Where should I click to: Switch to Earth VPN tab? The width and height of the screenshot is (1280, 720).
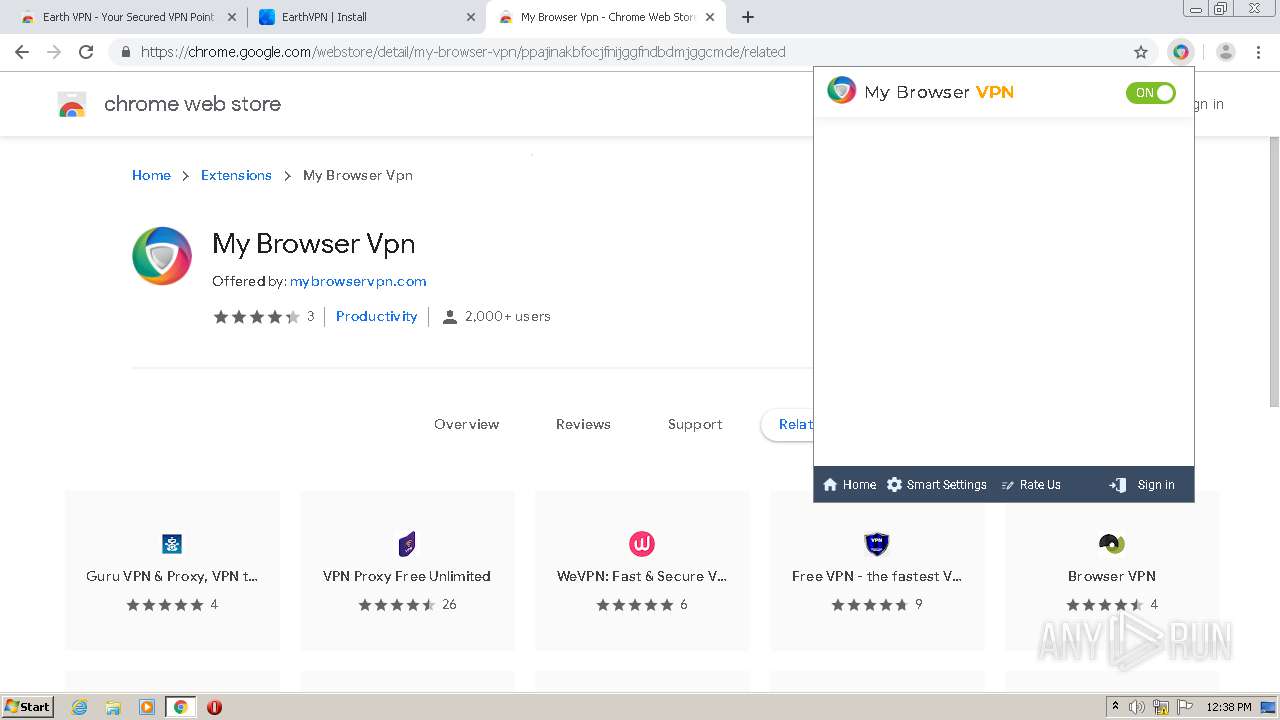(x=128, y=17)
